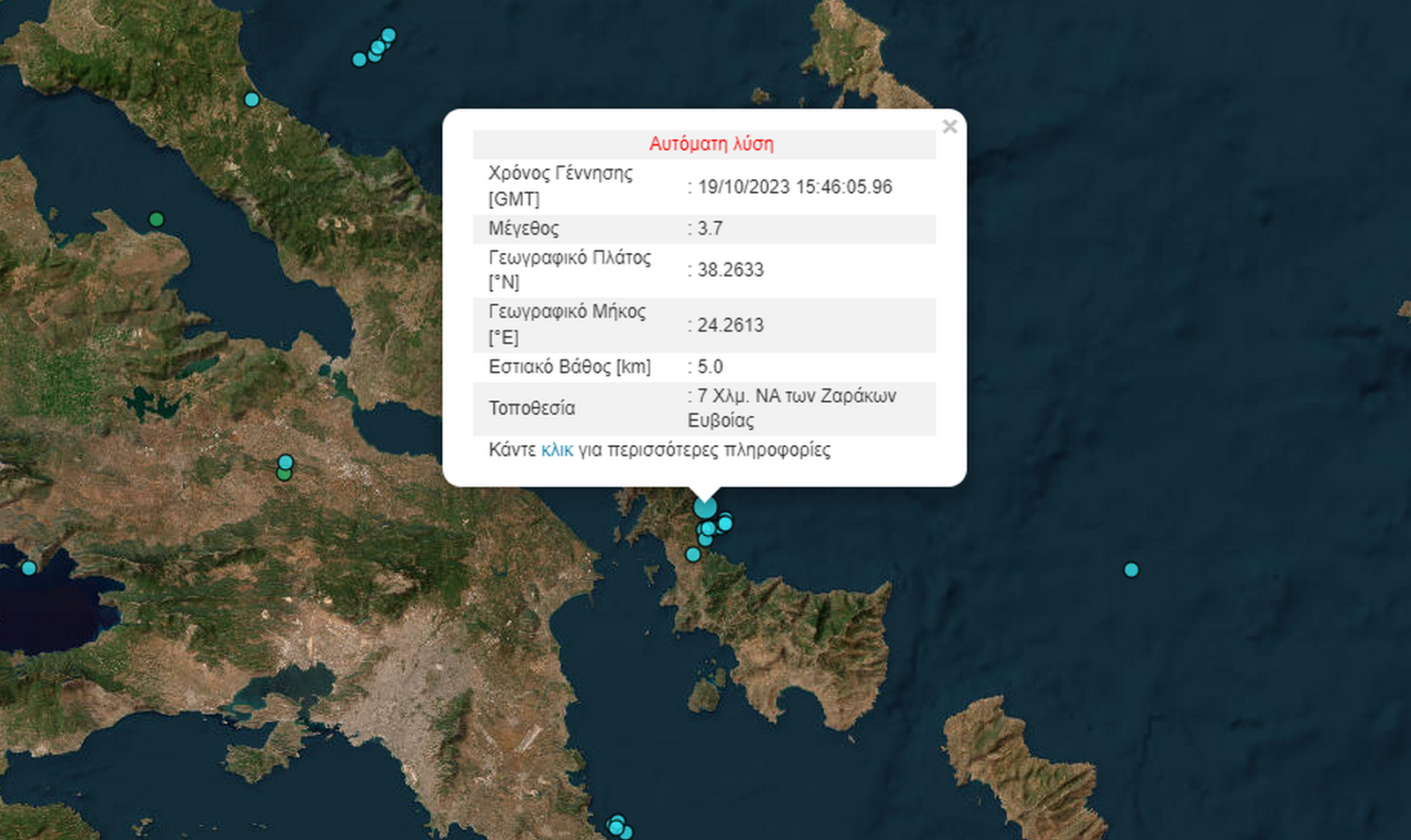1411x840 pixels.
Task: Select the lone green marker in the upper-left land area
Action: [x=156, y=219]
